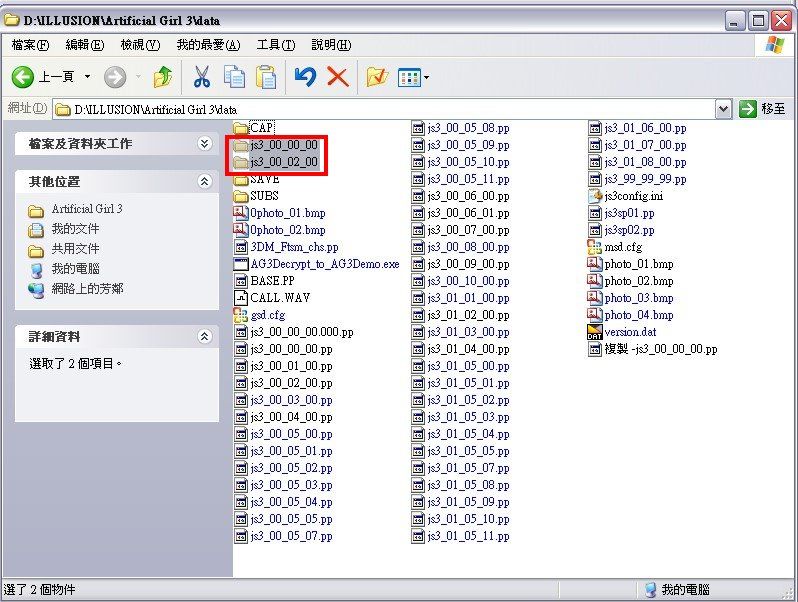
Task: Select the version.dat file icon
Action: tap(594, 332)
